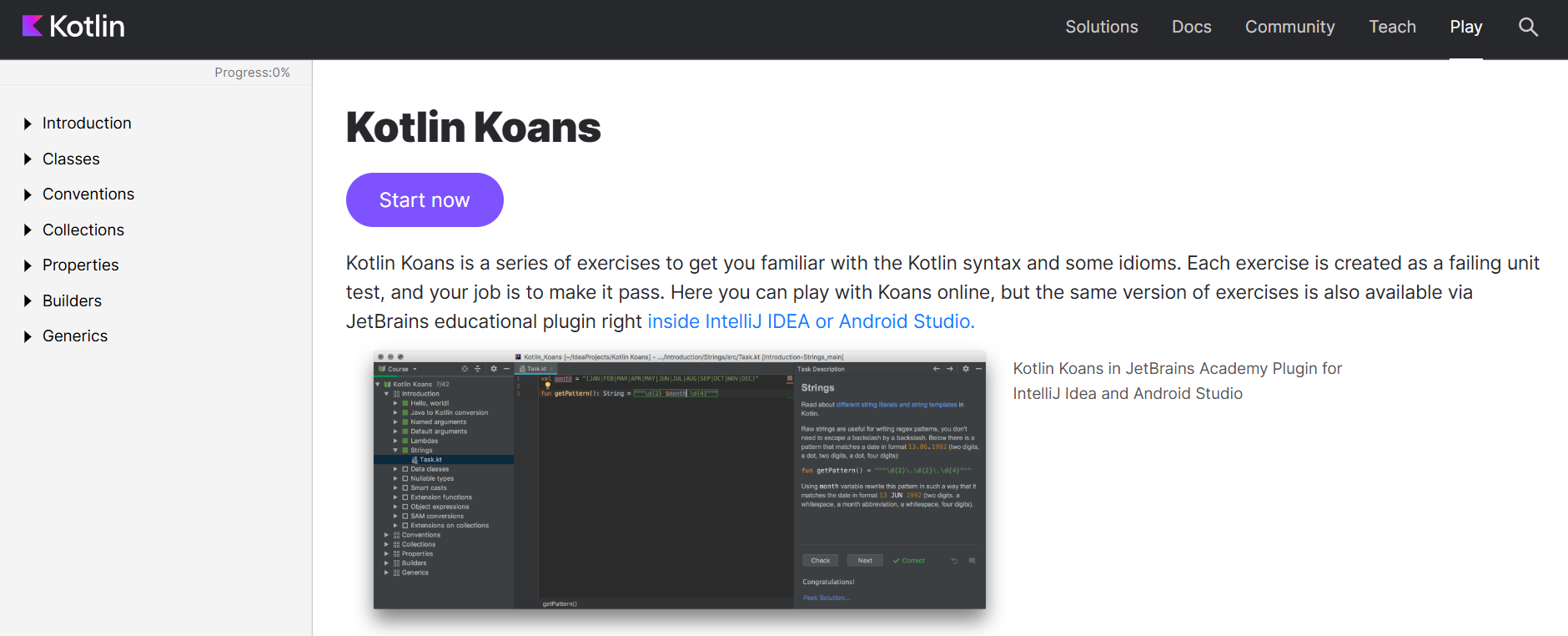The height and width of the screenshot is (636, 1568).
Task: Select the Properties label in the sidebar
Action: [x=81, y=265]
